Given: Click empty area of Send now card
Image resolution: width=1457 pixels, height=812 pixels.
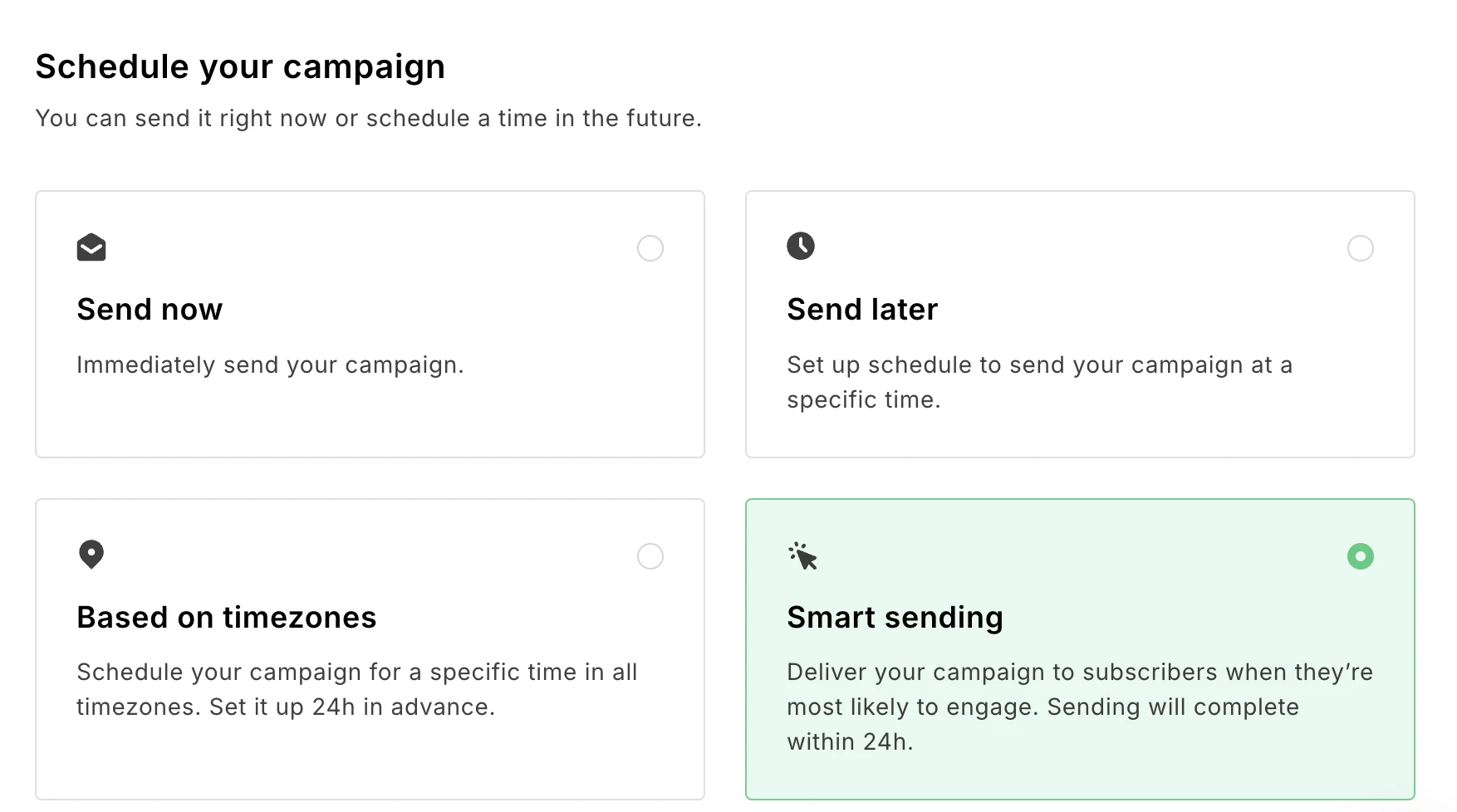Looking at the screenshot, I should (370, 419).
